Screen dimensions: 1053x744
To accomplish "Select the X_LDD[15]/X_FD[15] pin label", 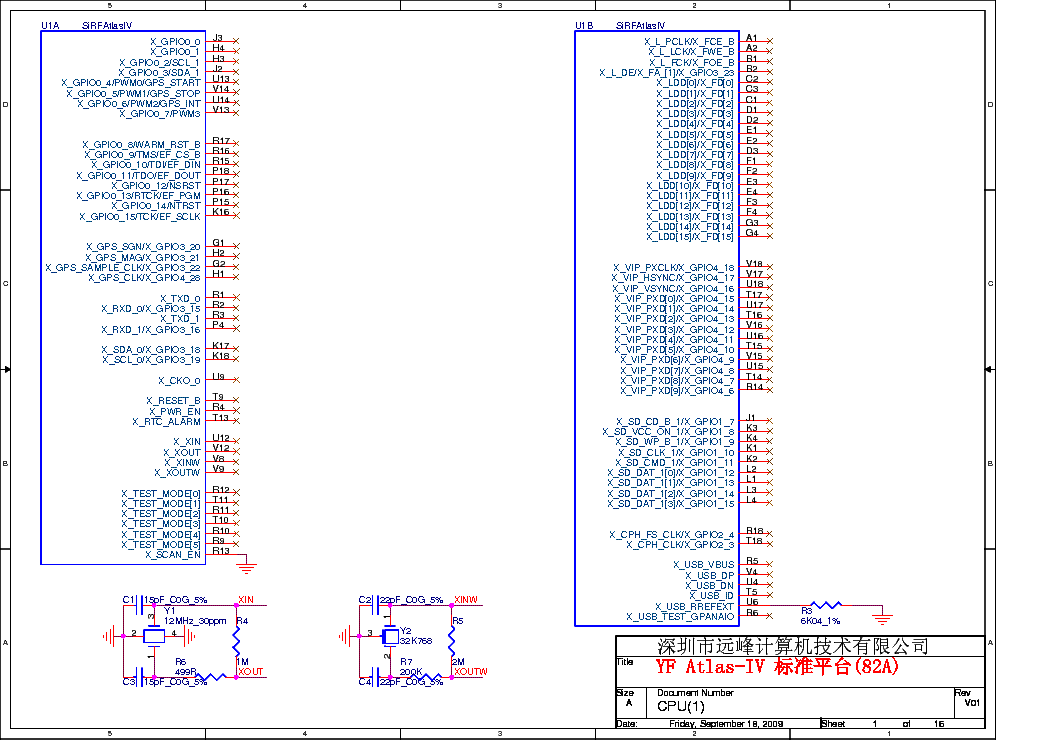I will point(690,236).
